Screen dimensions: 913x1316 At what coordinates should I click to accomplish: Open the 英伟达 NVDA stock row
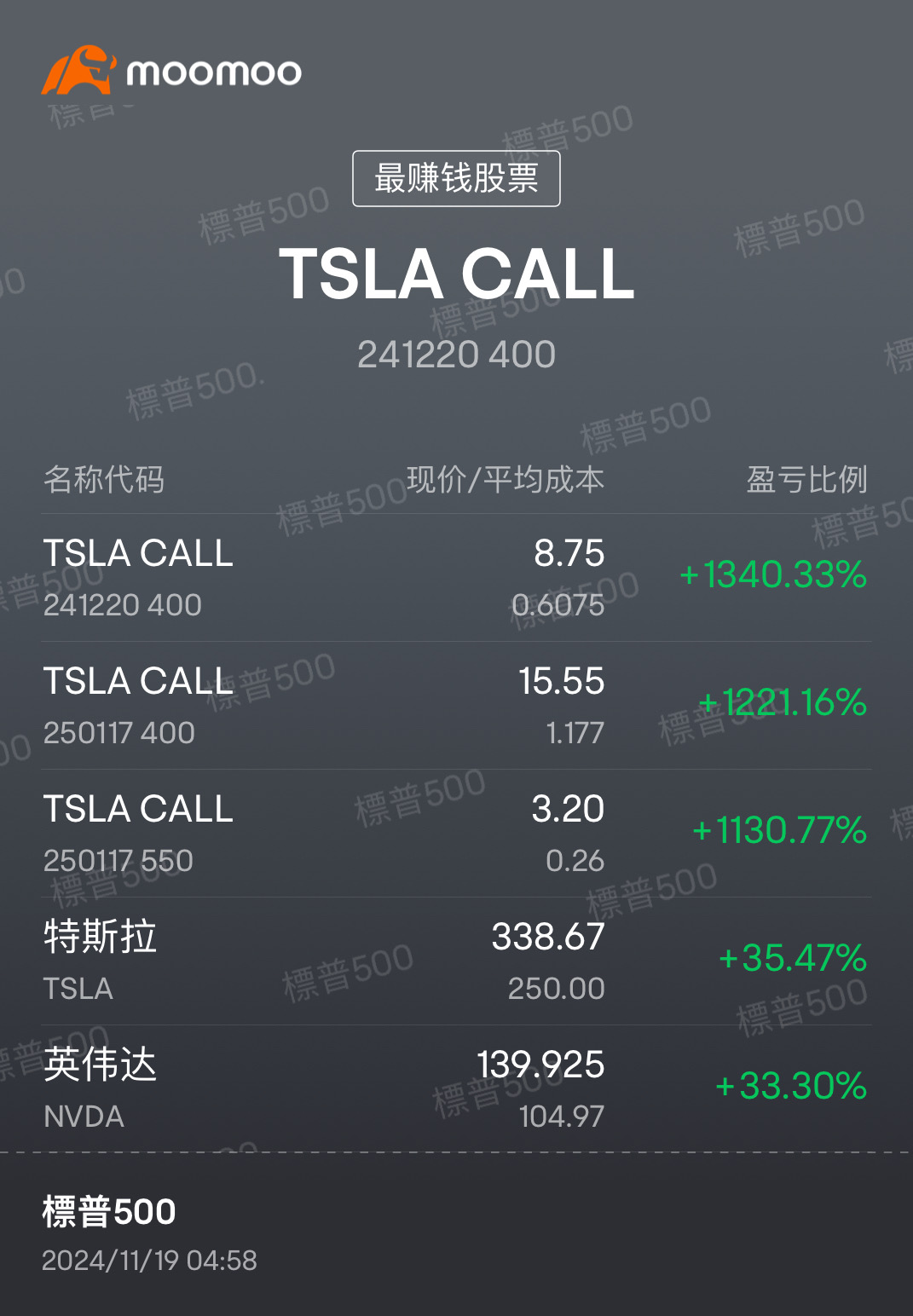tap(456, 1088)
